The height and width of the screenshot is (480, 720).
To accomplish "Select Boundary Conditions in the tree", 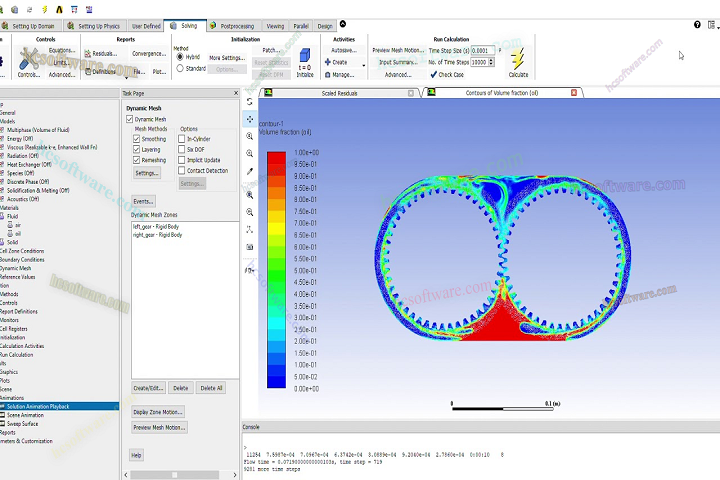I will (x=22, y=260).
